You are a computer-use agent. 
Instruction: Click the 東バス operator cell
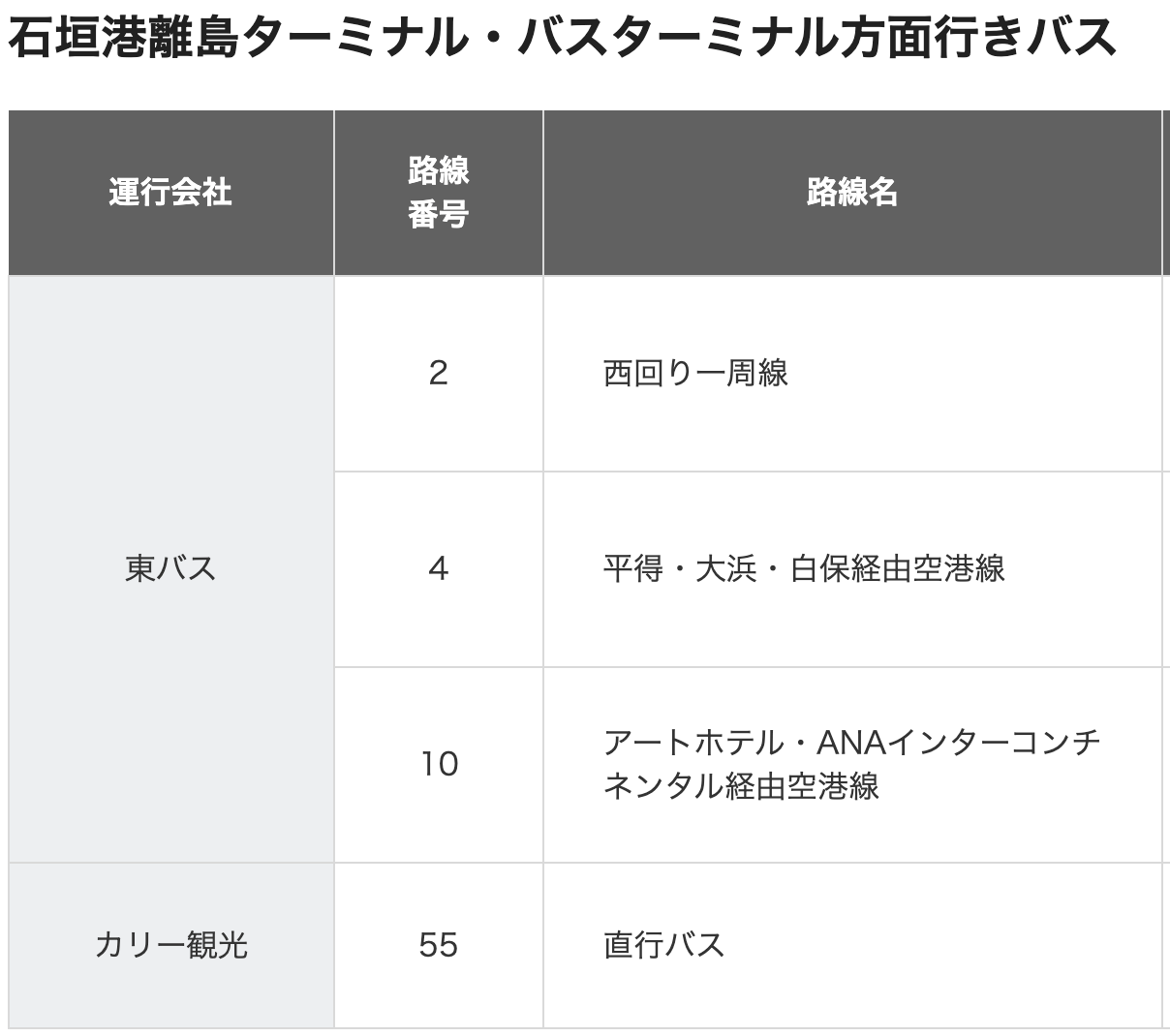[170, 568]
